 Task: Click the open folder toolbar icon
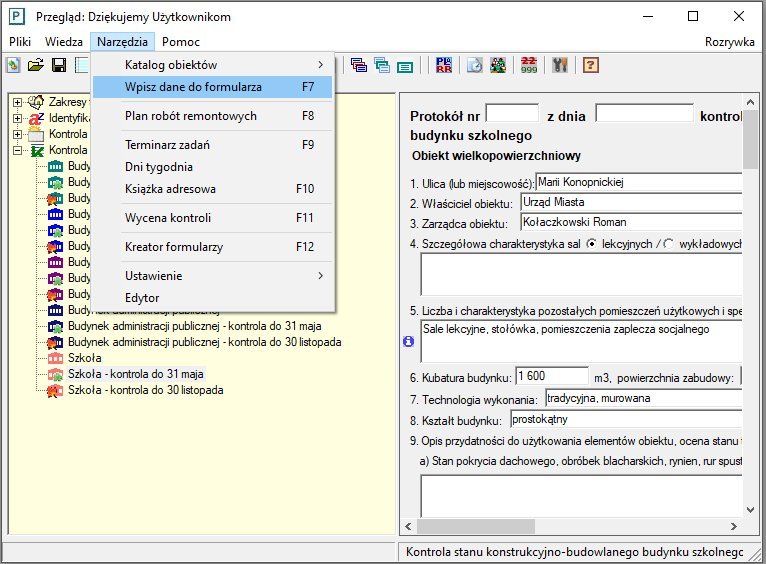pos(36,66)
